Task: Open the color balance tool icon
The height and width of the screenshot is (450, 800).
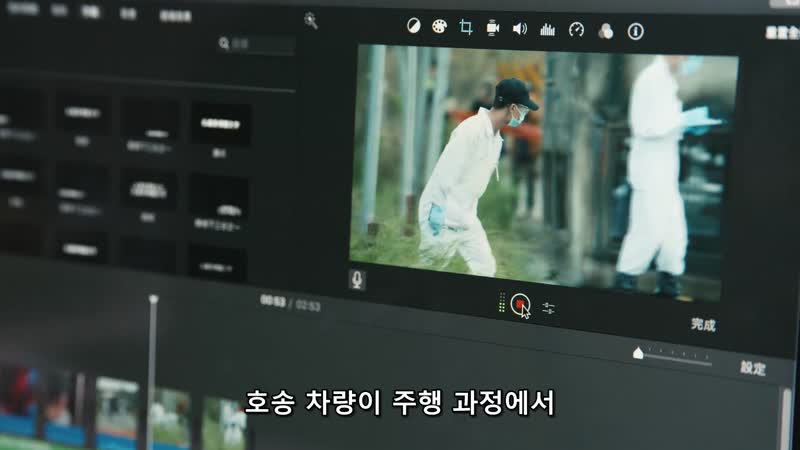Action: pos(414,26)
